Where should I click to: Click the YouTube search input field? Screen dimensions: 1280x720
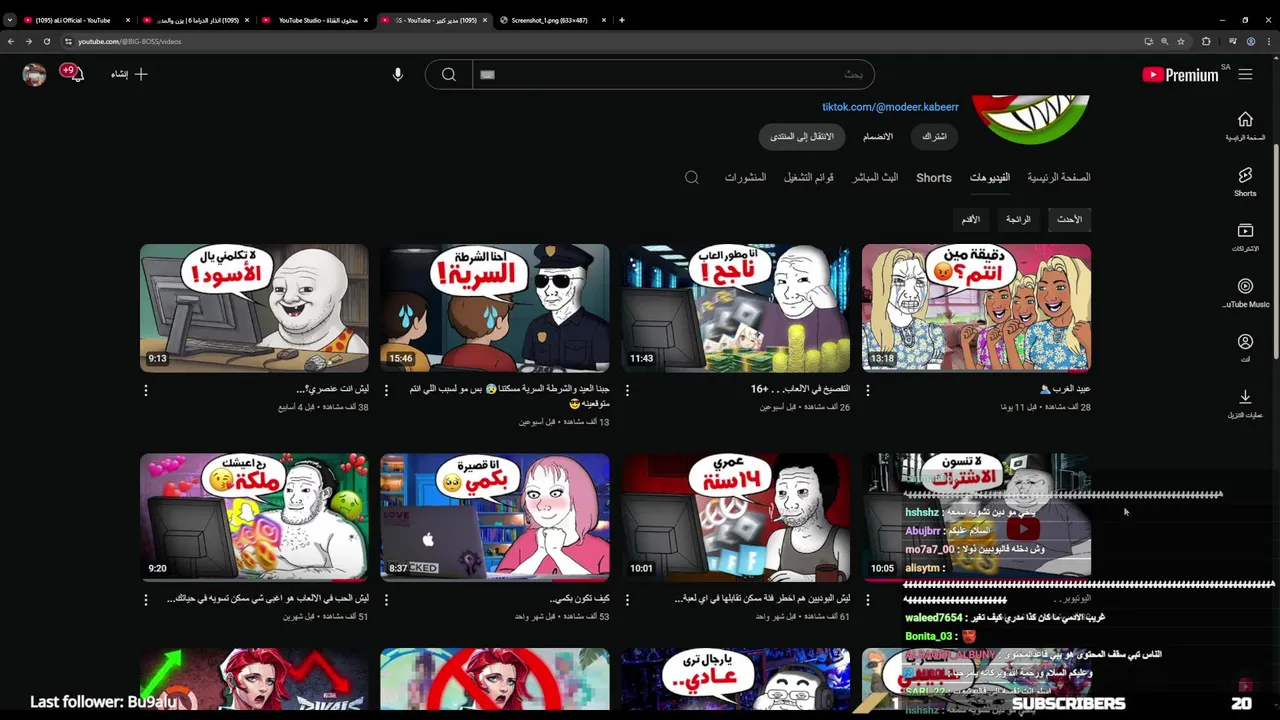(x=673, y=74)
